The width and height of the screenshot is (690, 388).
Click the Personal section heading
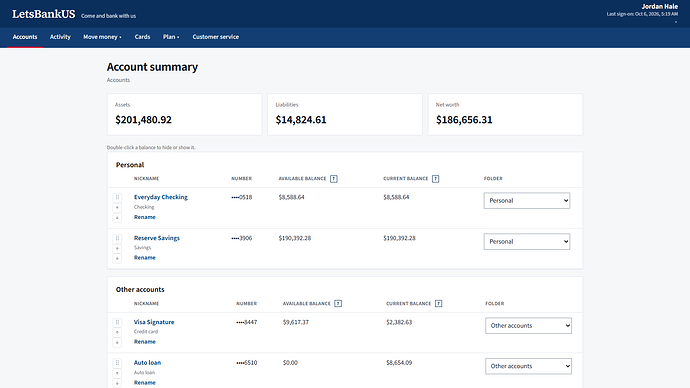130,165
